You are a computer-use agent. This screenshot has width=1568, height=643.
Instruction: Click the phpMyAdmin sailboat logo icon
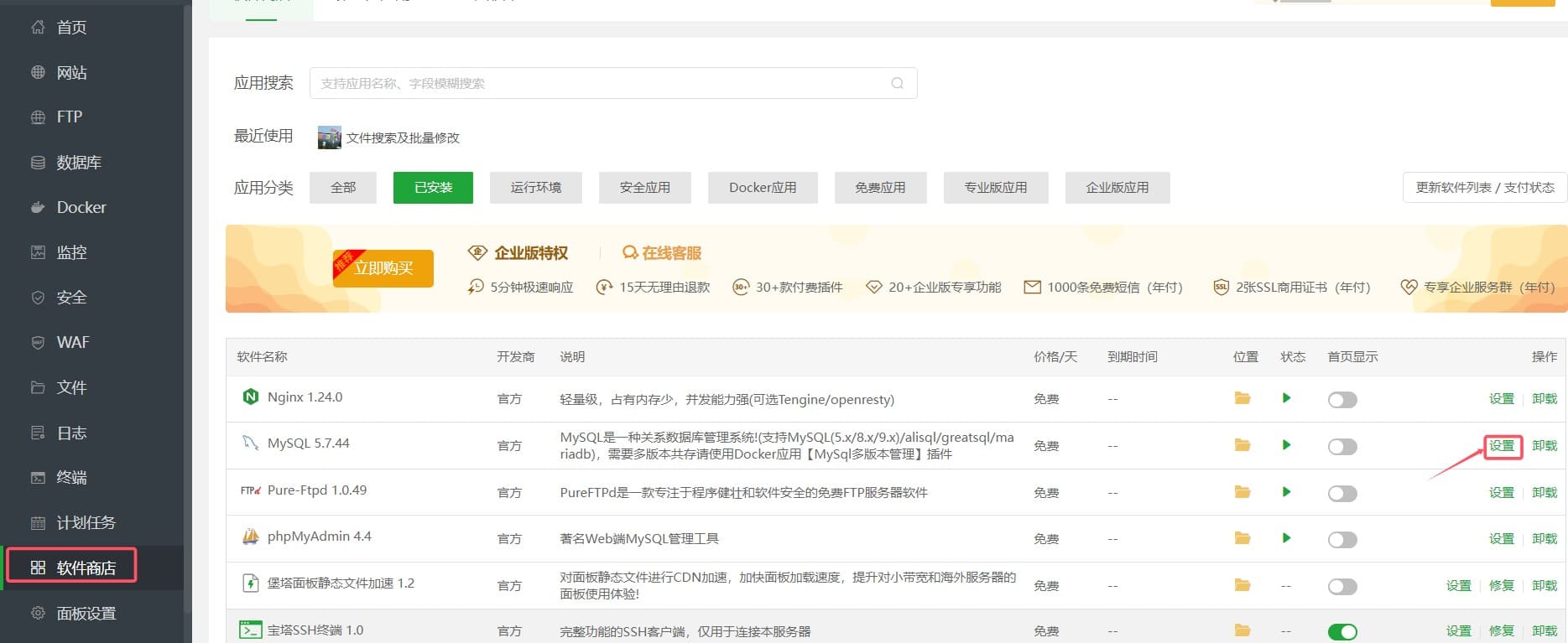(250, 537)
